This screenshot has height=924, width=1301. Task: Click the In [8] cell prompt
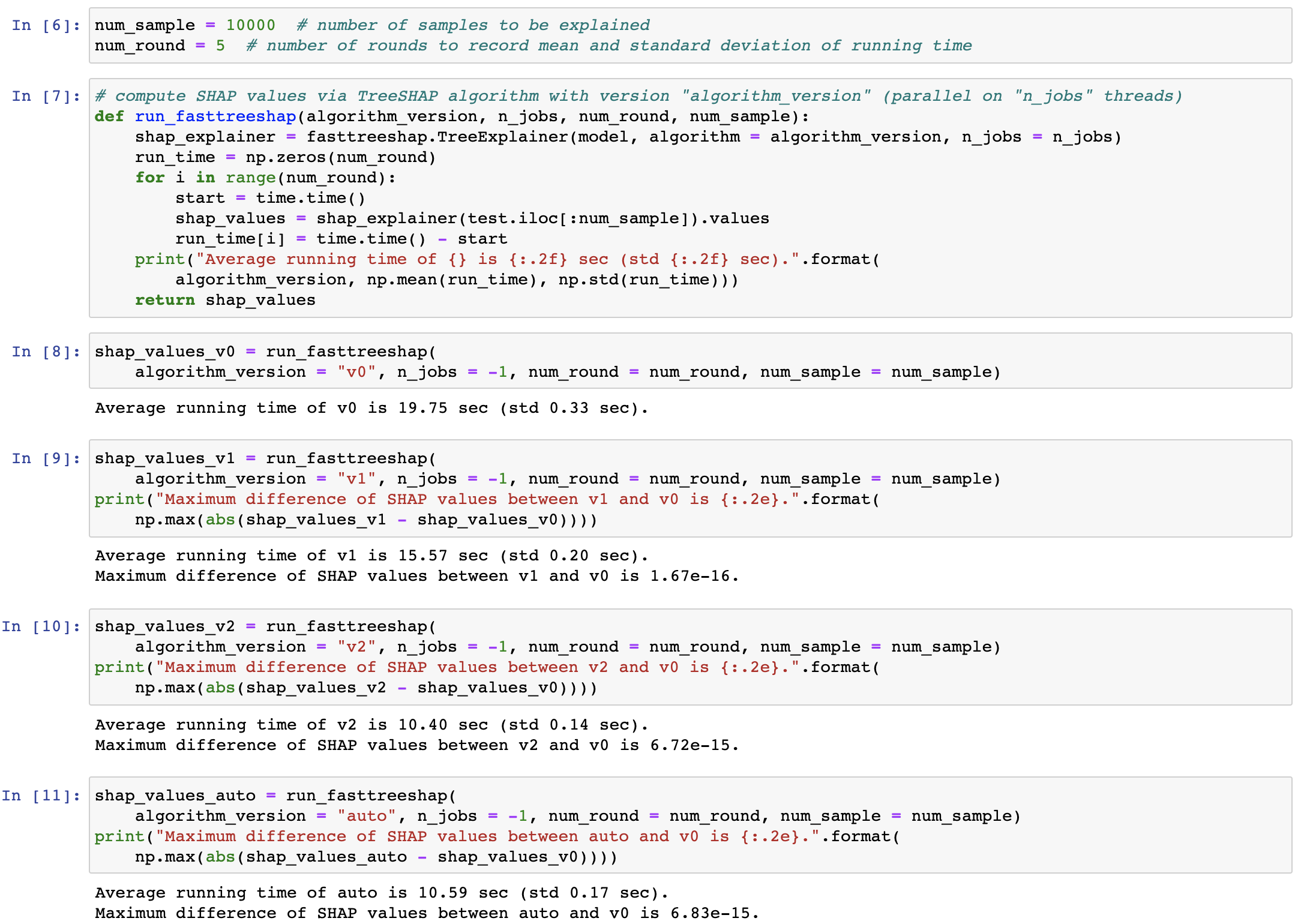46,352
